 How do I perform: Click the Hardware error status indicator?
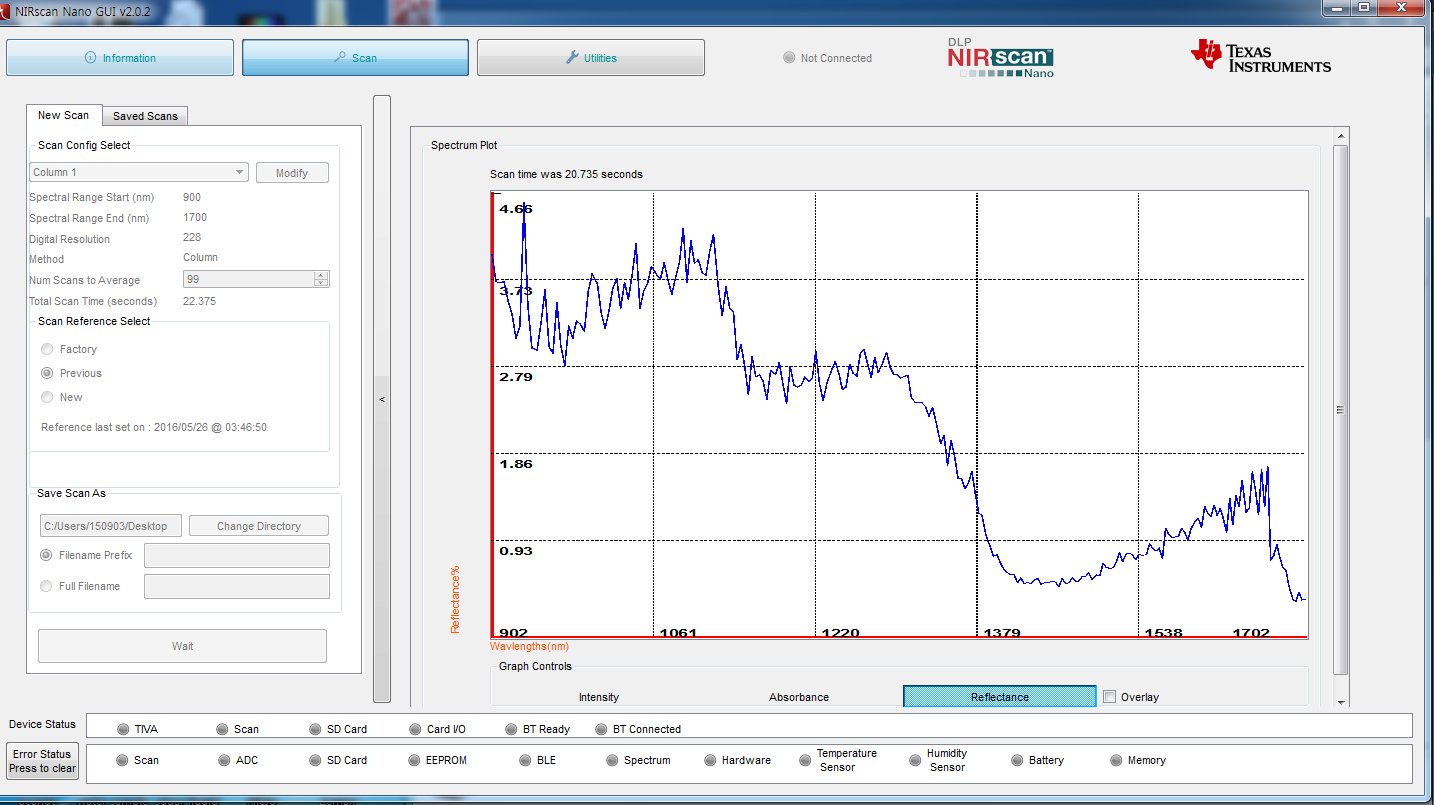click(x=711, y=760)
